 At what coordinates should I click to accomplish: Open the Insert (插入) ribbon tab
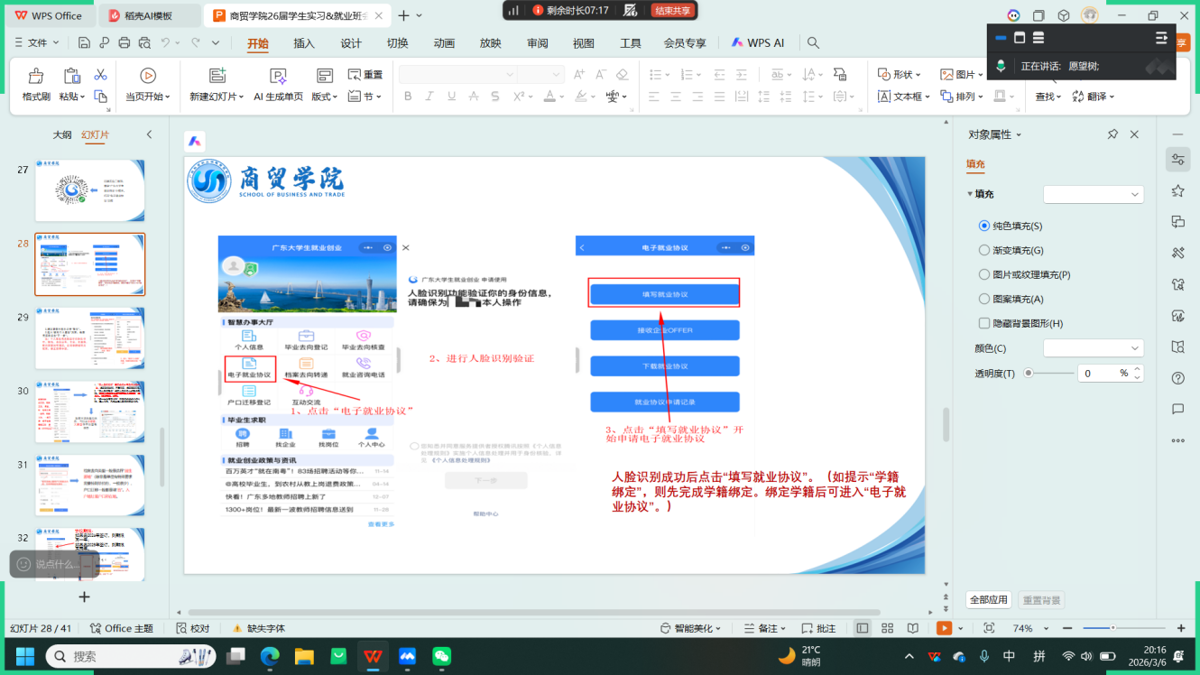pos(304,43)
